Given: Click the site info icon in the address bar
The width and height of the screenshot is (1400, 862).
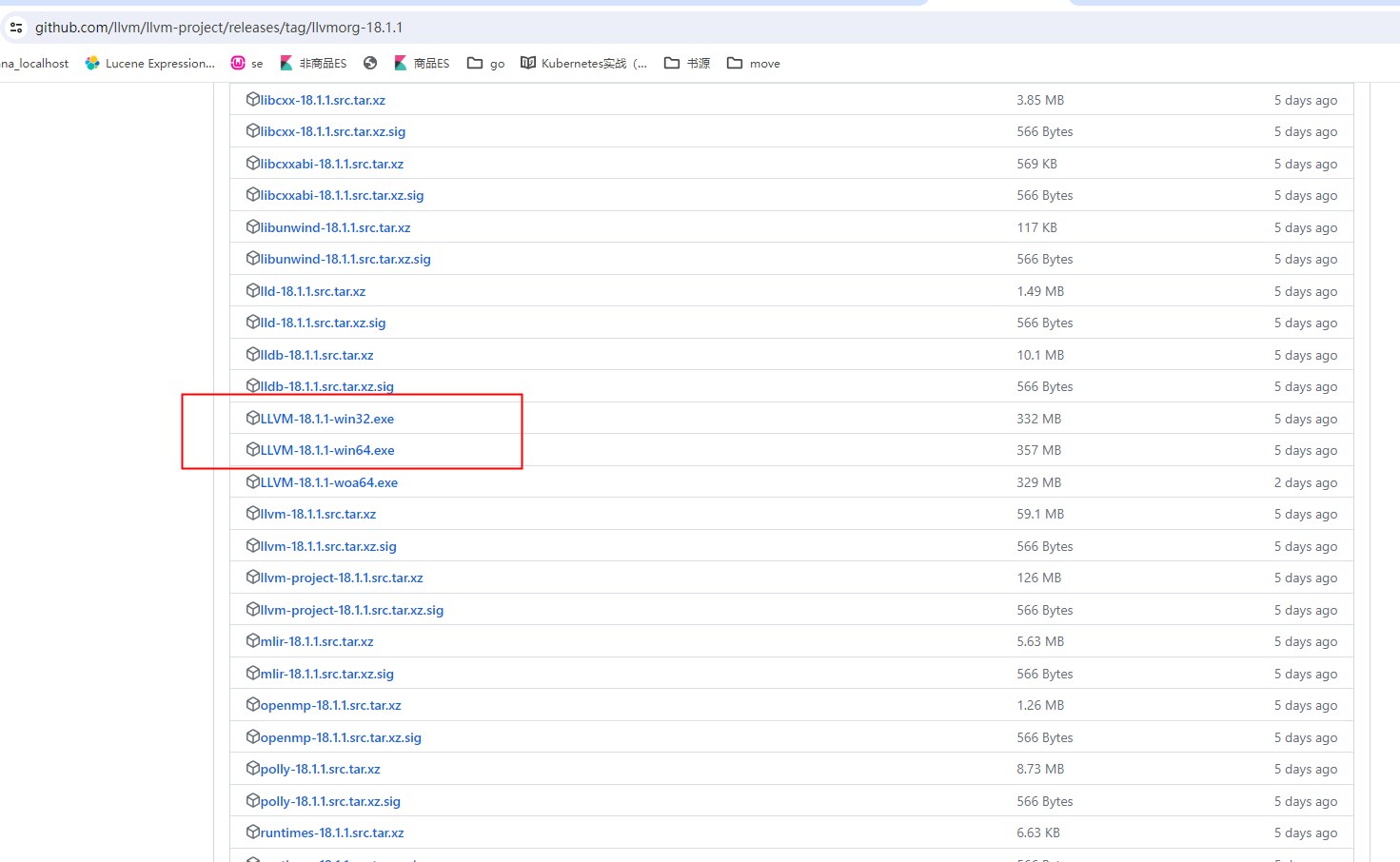Looking at the screenshot, I should point(15,28).
